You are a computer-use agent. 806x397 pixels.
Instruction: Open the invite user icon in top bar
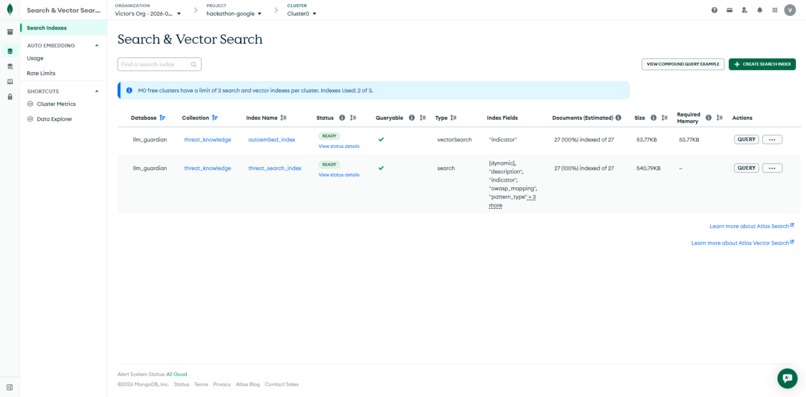[744, 10]
